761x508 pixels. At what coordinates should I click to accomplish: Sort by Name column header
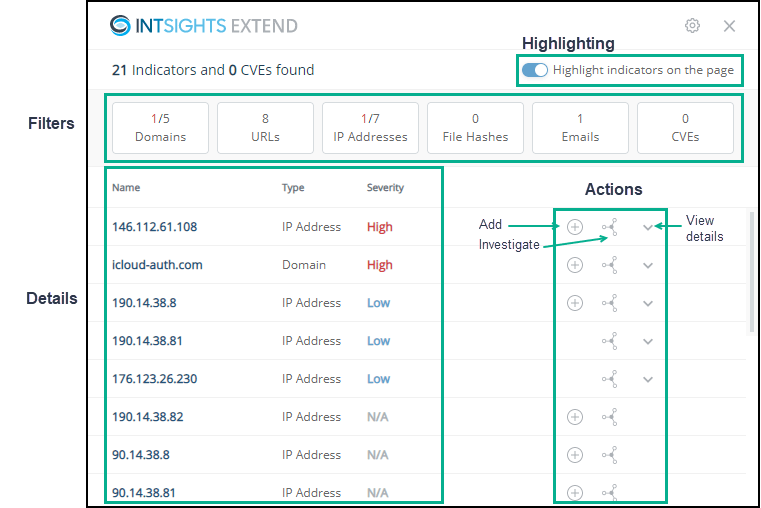click(x=126, y=188)
